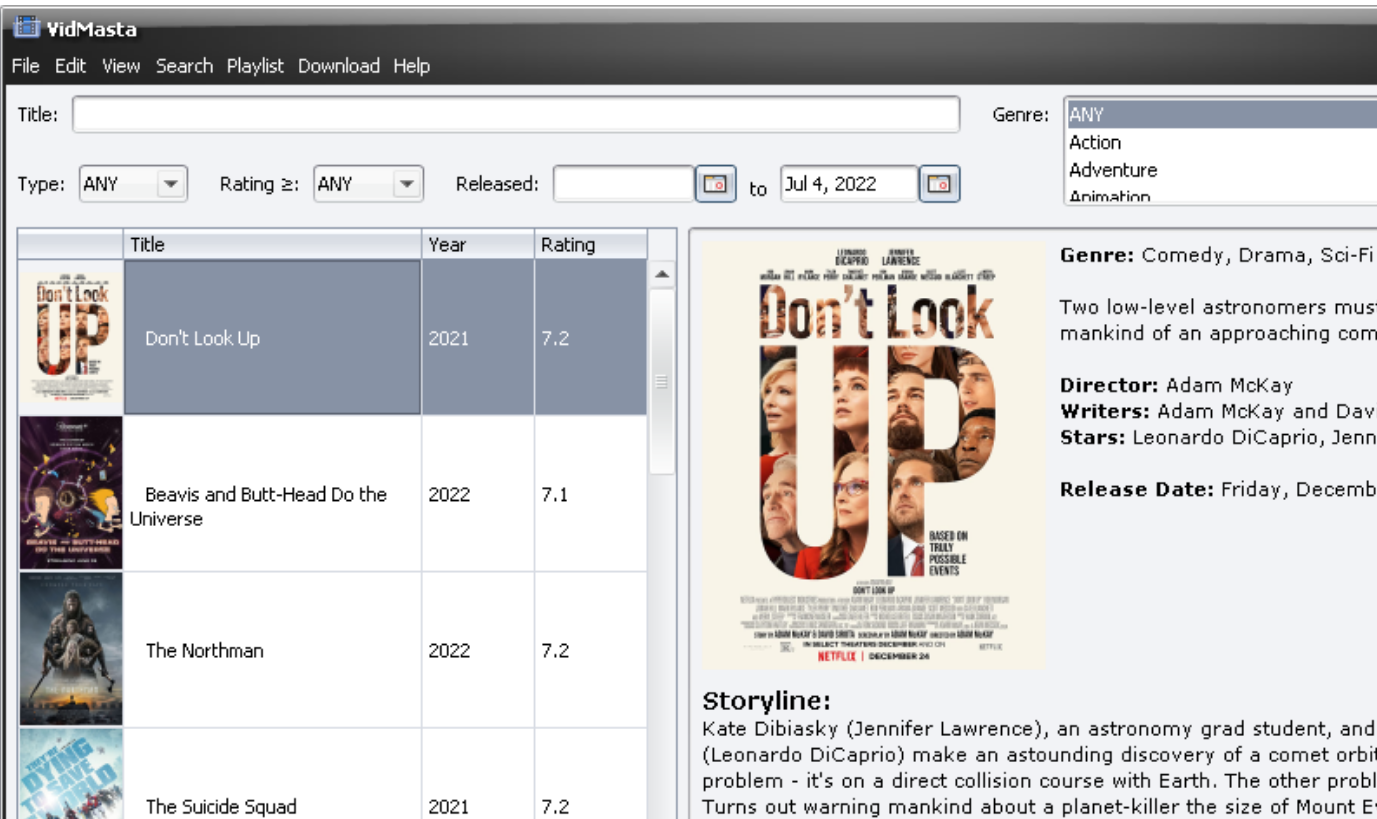Click The Suicide Squad poster thumbnail
1377x819 pixels.
(x=71, y=775)
